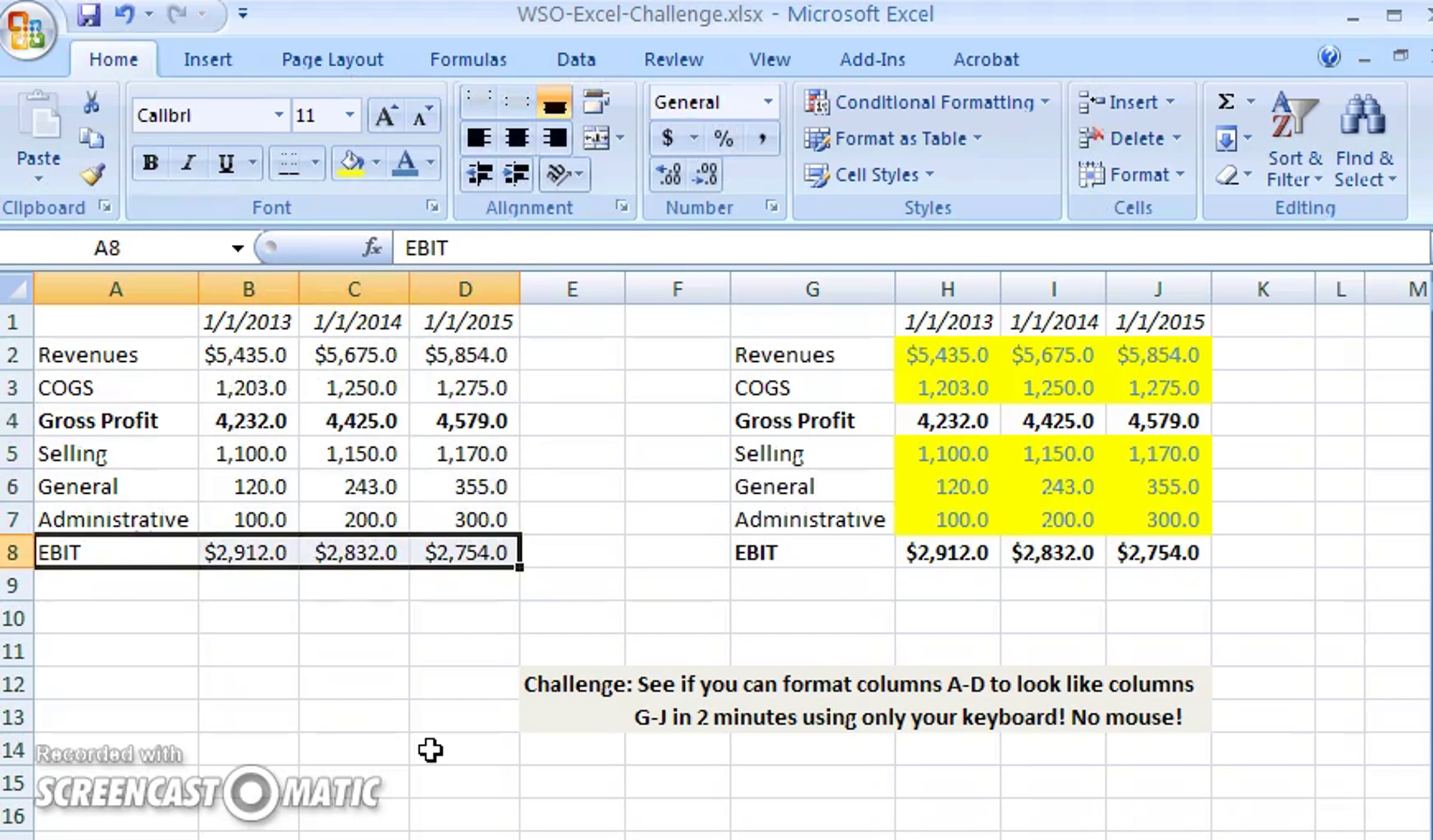
Task: Toggle Center horizontal alignment
Action: (516, 139)
